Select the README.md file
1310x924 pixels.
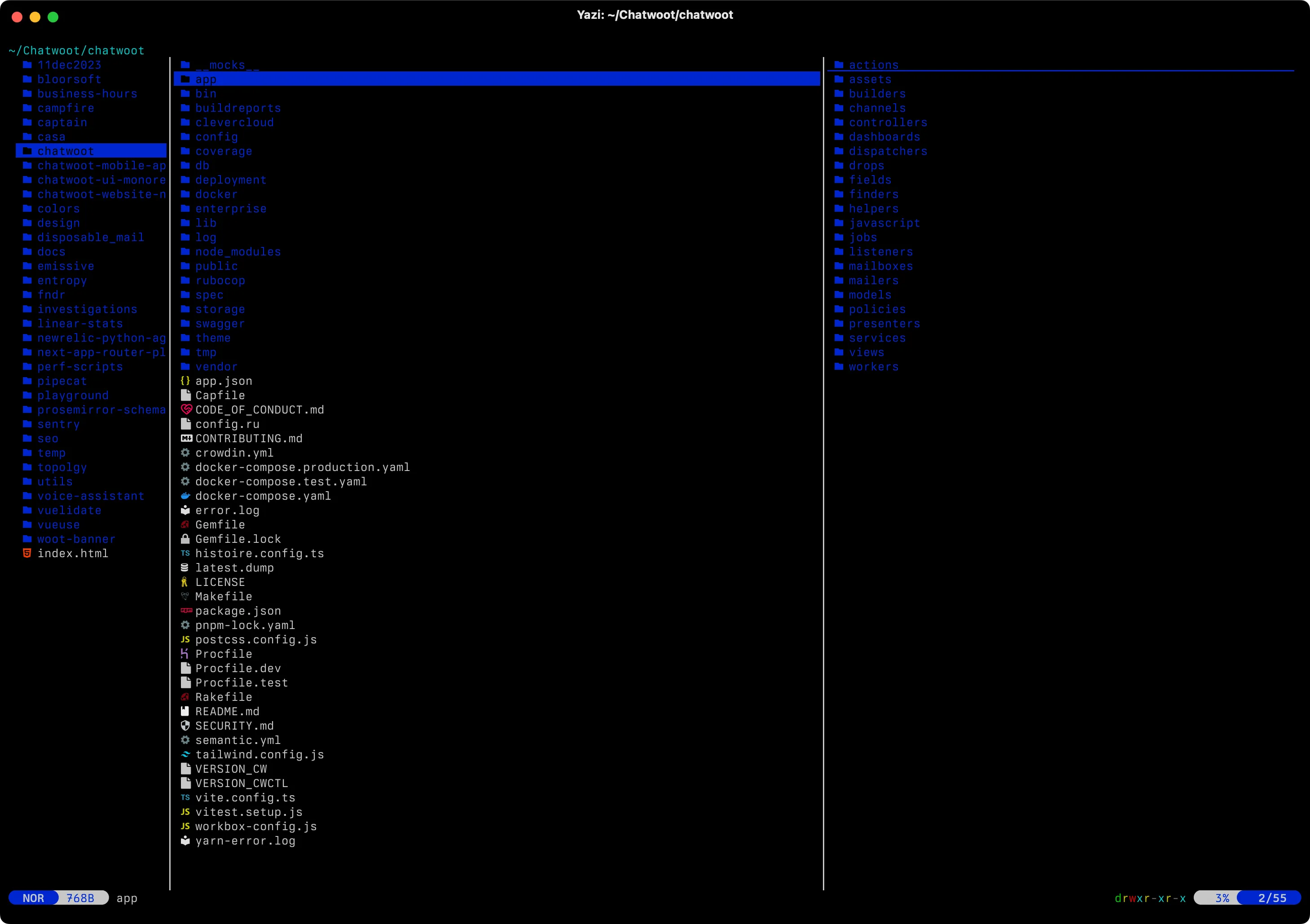[227, 711]
